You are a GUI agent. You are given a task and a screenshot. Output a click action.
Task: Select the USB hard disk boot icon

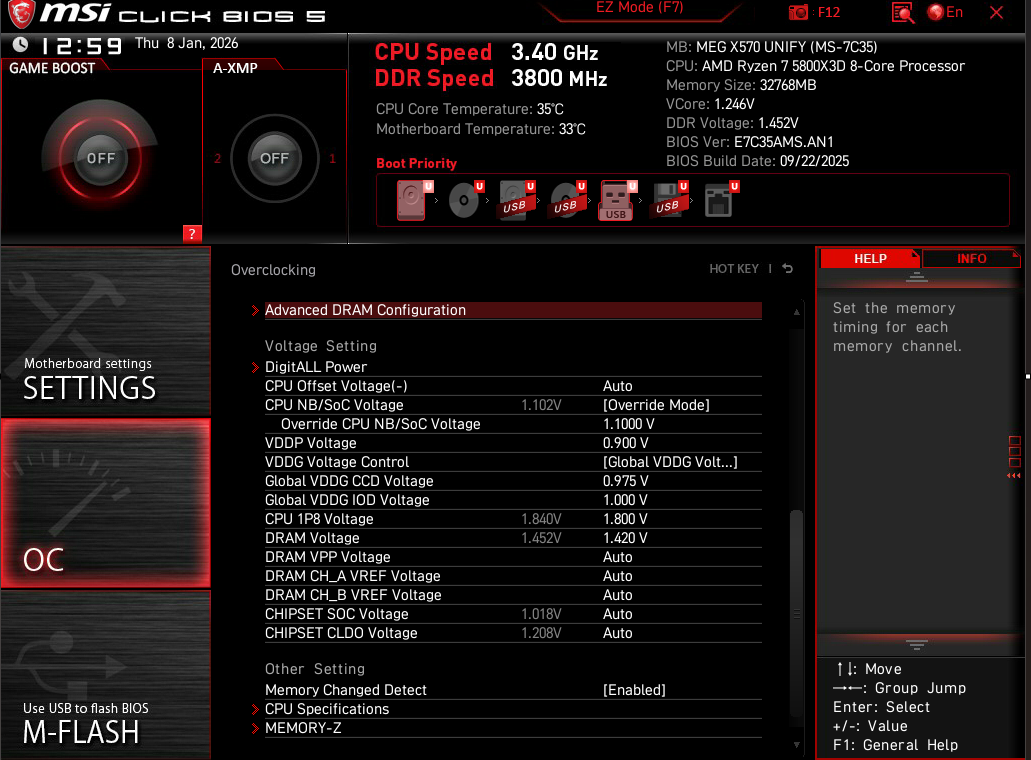(x=516, y=201)
